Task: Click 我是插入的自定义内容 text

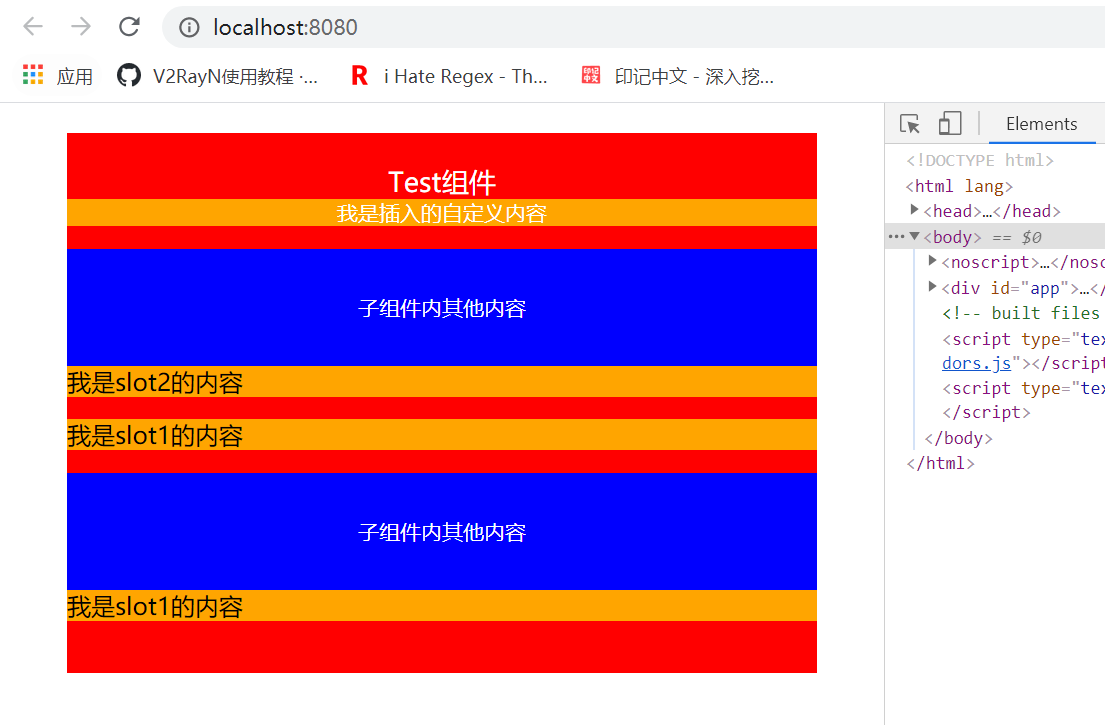Action: point(442,213)
